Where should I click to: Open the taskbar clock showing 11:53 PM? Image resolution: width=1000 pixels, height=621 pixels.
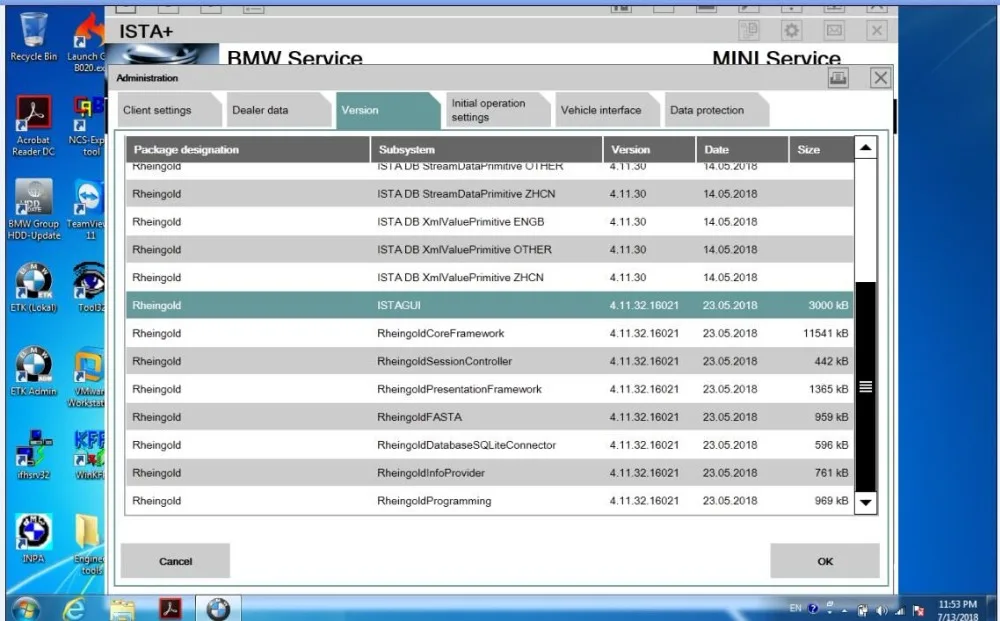[958, 610]
